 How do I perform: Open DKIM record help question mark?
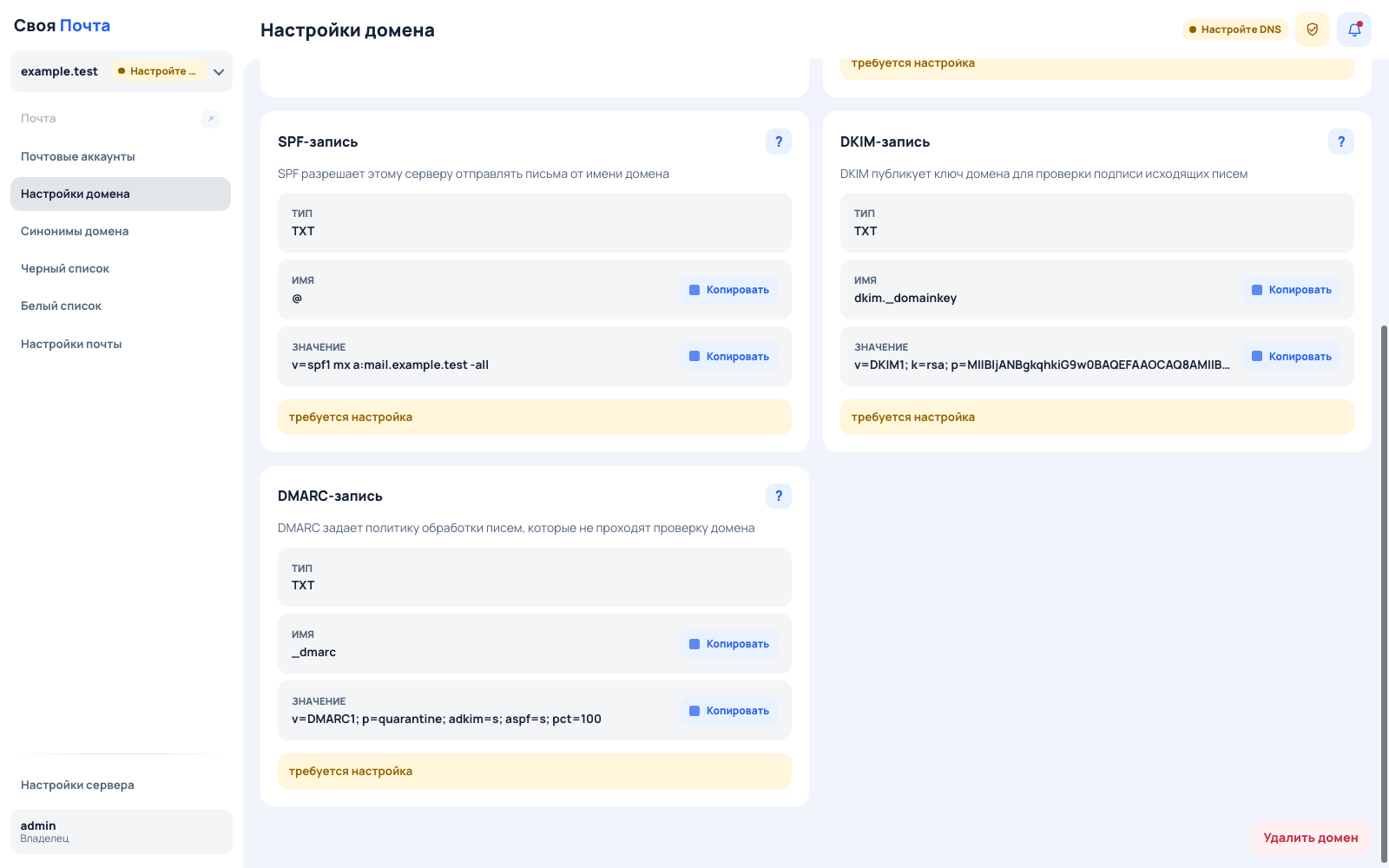coord(1341,141)
